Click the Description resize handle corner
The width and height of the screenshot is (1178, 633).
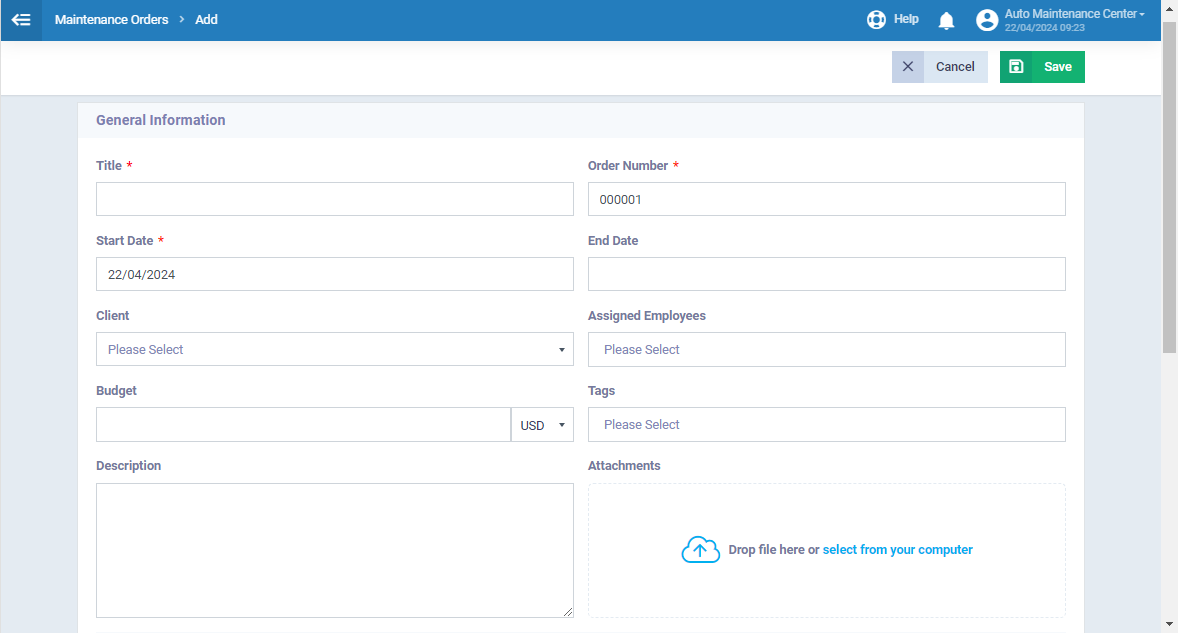[568, 612]
